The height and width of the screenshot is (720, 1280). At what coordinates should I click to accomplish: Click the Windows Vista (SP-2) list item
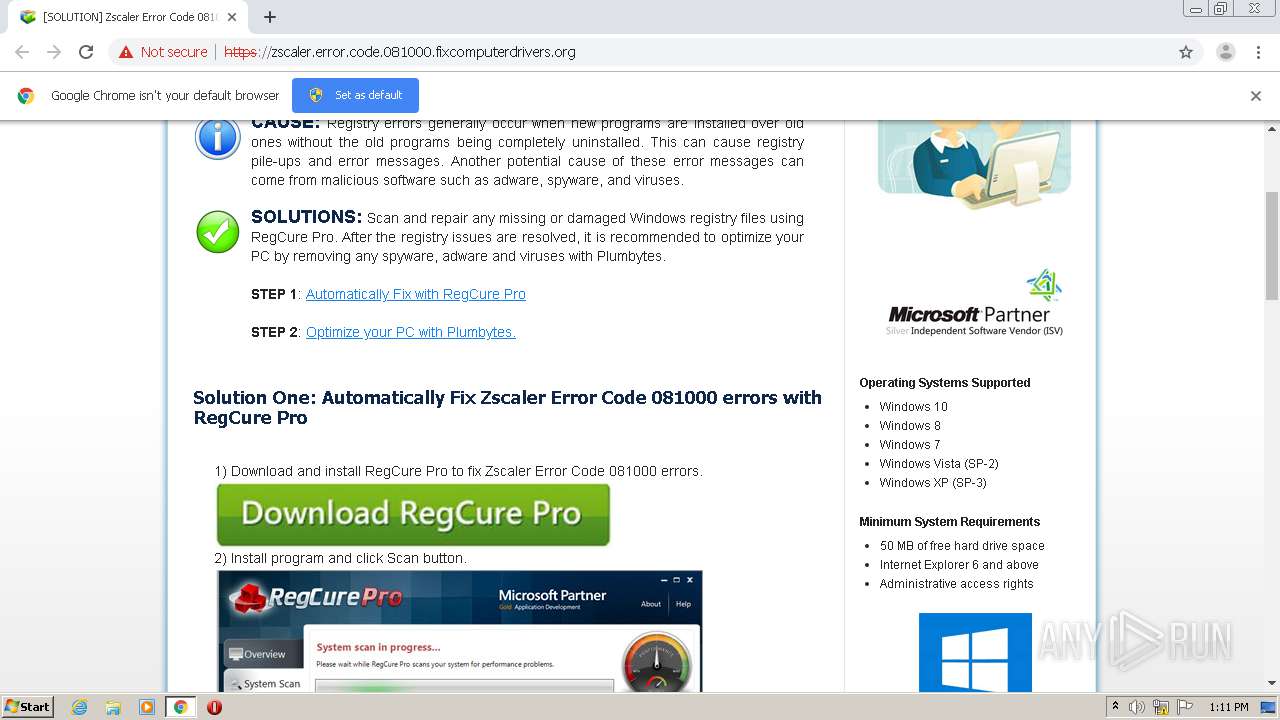(939, 464)
